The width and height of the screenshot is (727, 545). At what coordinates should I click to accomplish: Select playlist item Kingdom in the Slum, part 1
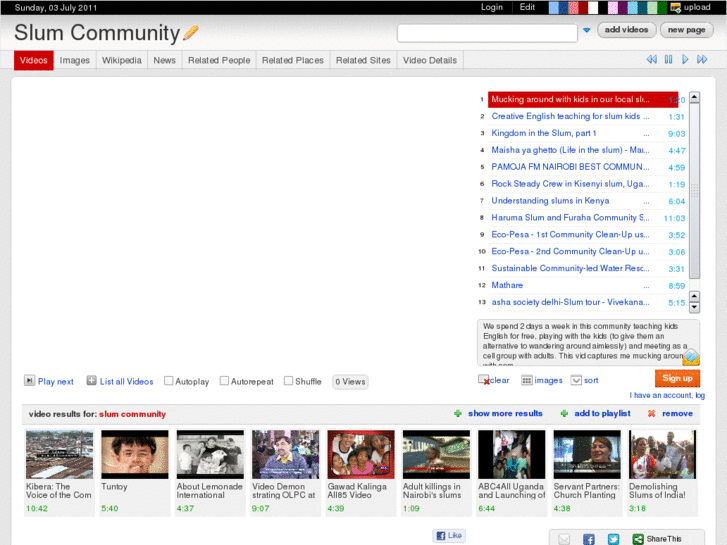[x=582, y=134]
